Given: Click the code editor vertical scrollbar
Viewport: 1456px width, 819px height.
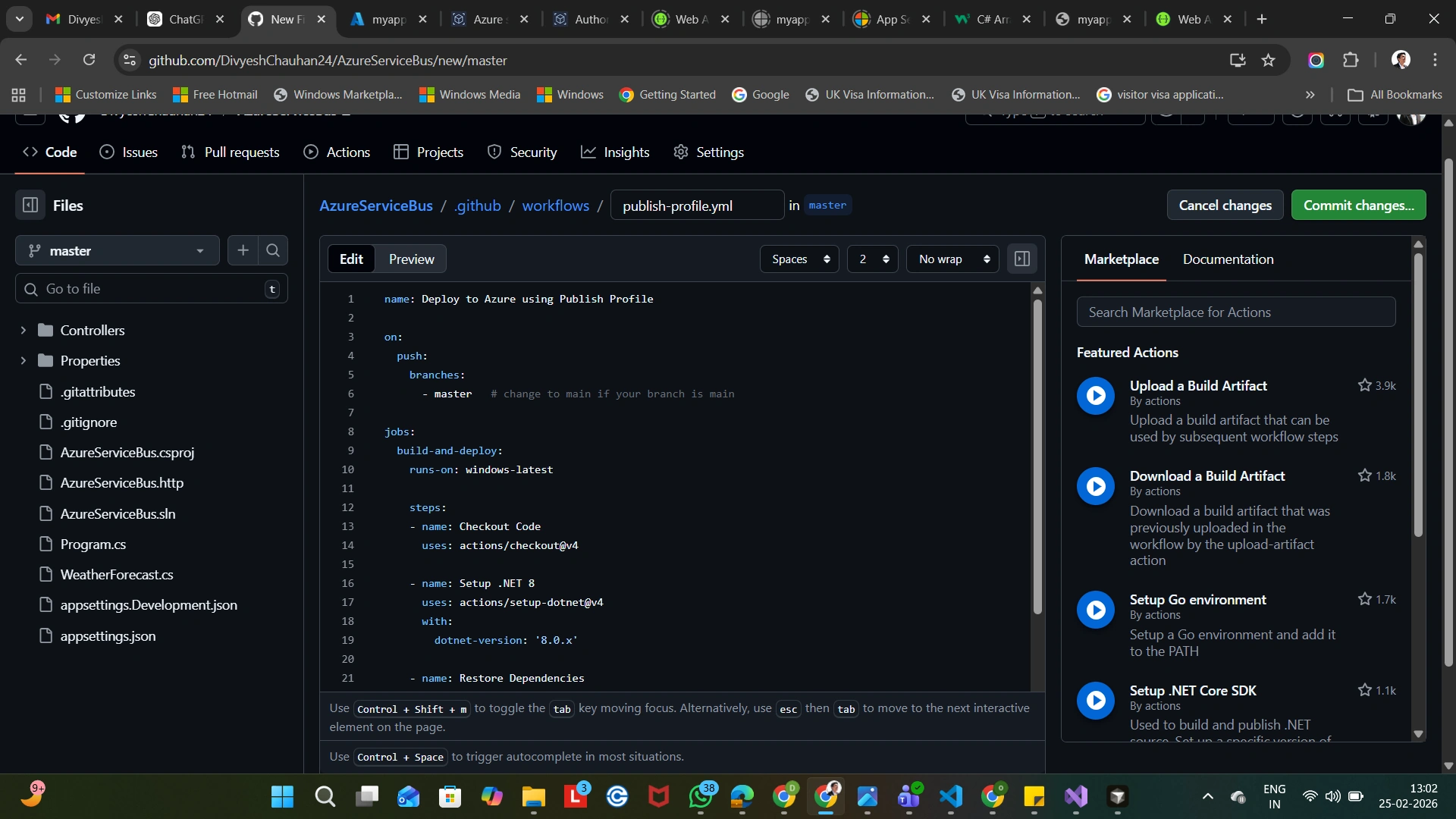Looking at the screenshot, I should [x=1037, y=457].
